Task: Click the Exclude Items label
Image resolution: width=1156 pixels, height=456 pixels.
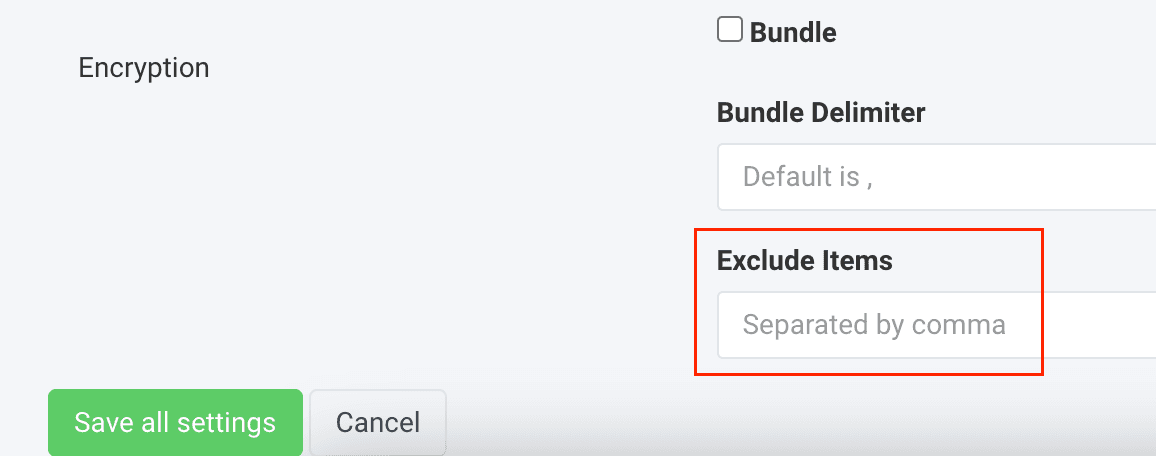Action: 804,261
